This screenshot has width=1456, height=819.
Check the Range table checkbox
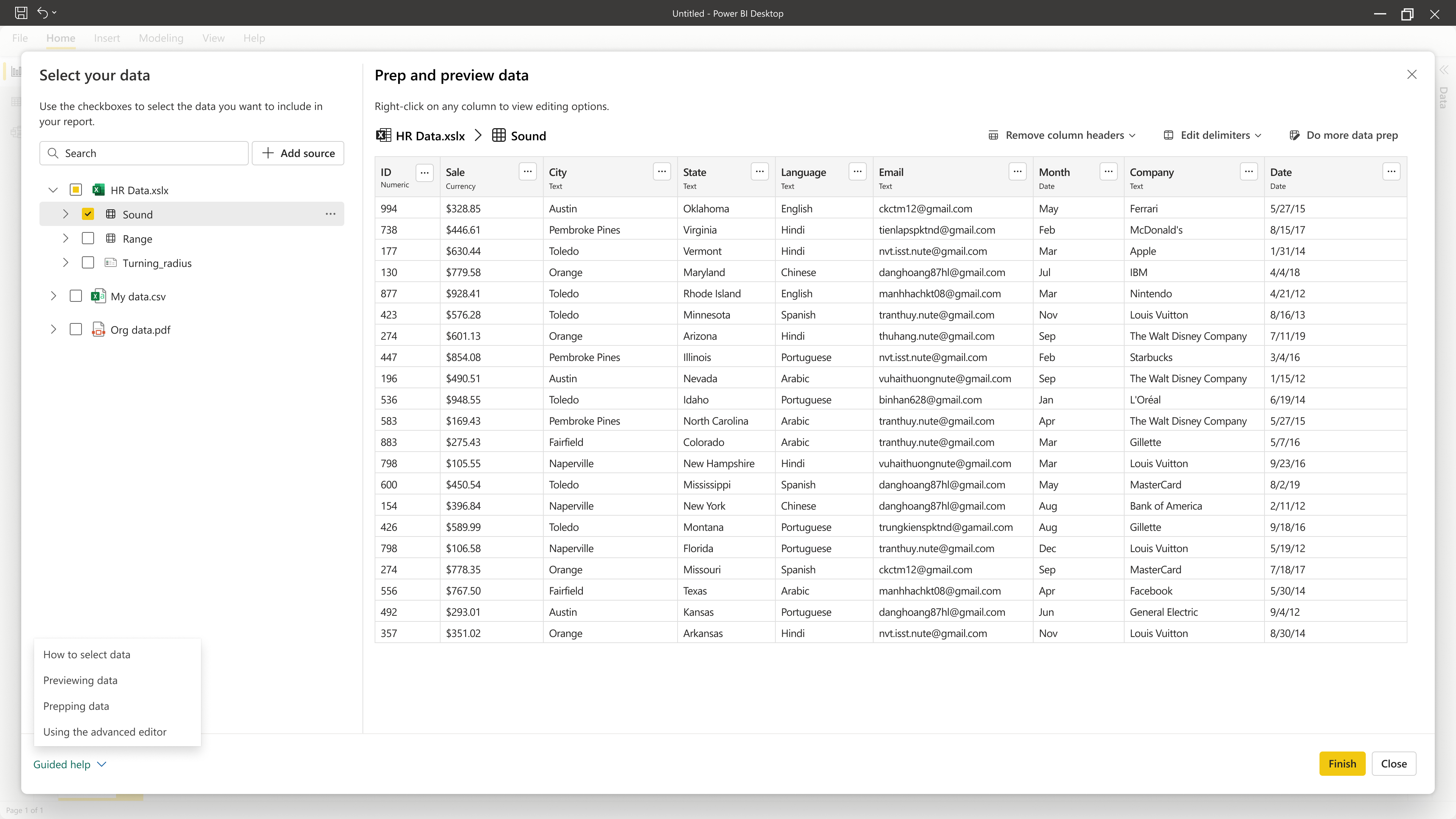pos(88,238)
